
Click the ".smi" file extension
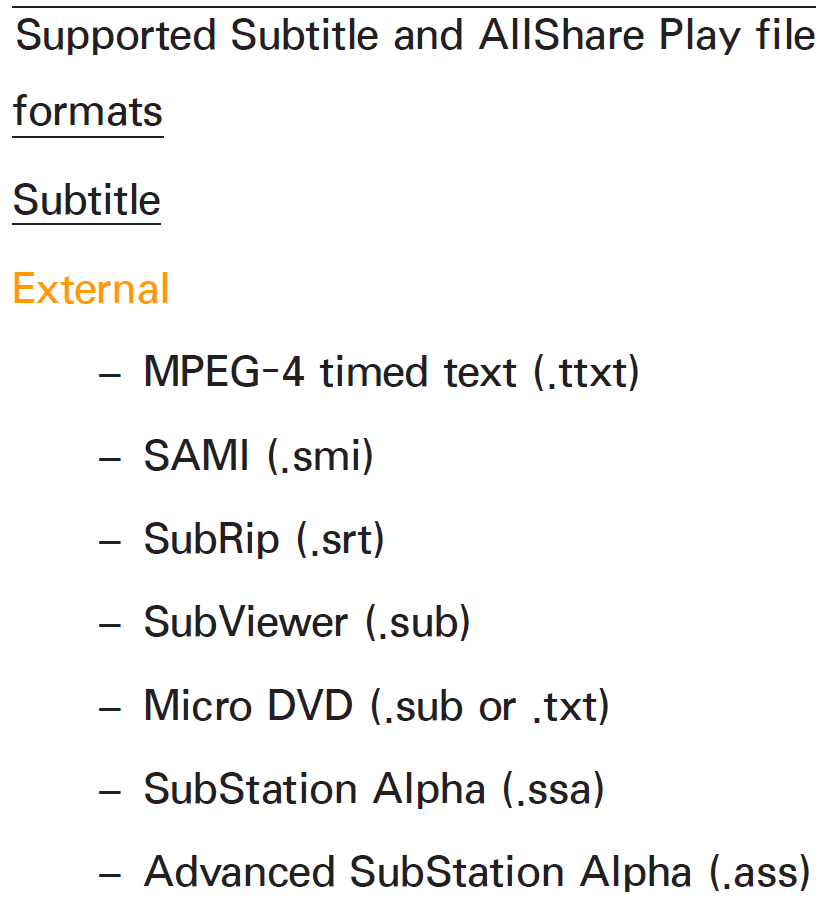tap(320, 457)
